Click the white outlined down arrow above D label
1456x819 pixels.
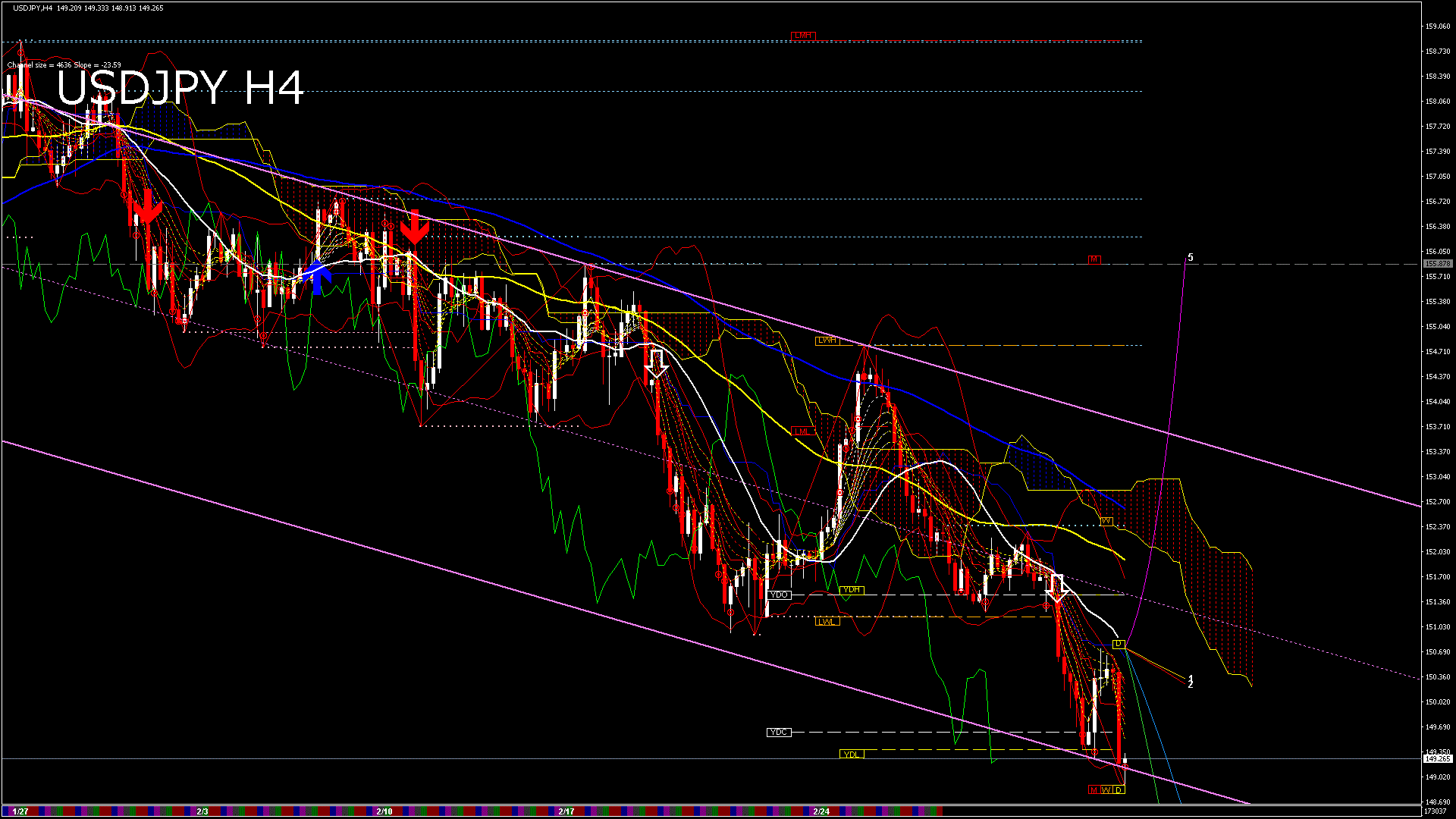click(1059, 588)
